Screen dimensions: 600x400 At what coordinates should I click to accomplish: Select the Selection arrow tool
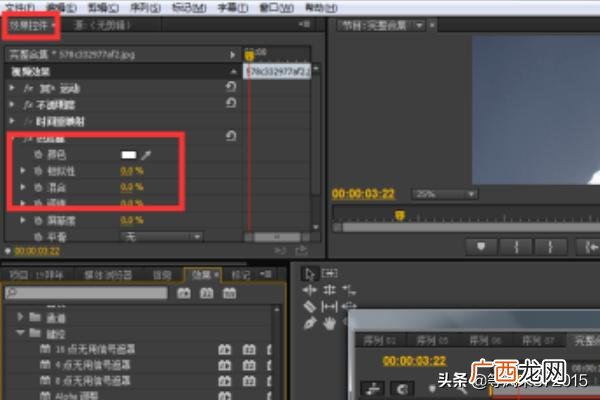pyautogui.click(x=309, y=274)
